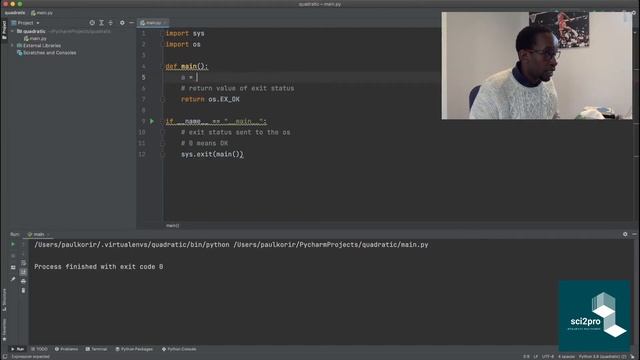
Task: Fold the comment block at line 10
Action: point(162,132)
